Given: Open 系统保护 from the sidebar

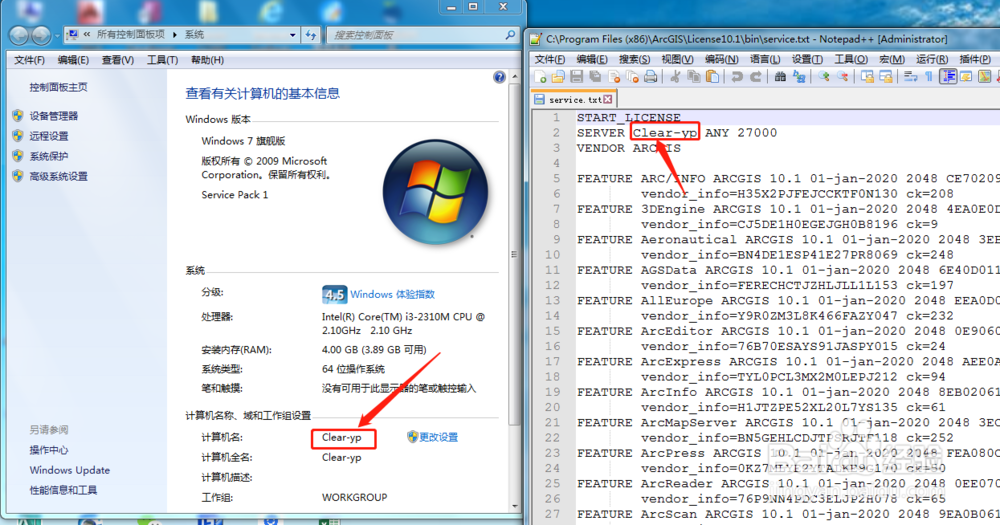Looking at the screenshot, I should 48,156.
